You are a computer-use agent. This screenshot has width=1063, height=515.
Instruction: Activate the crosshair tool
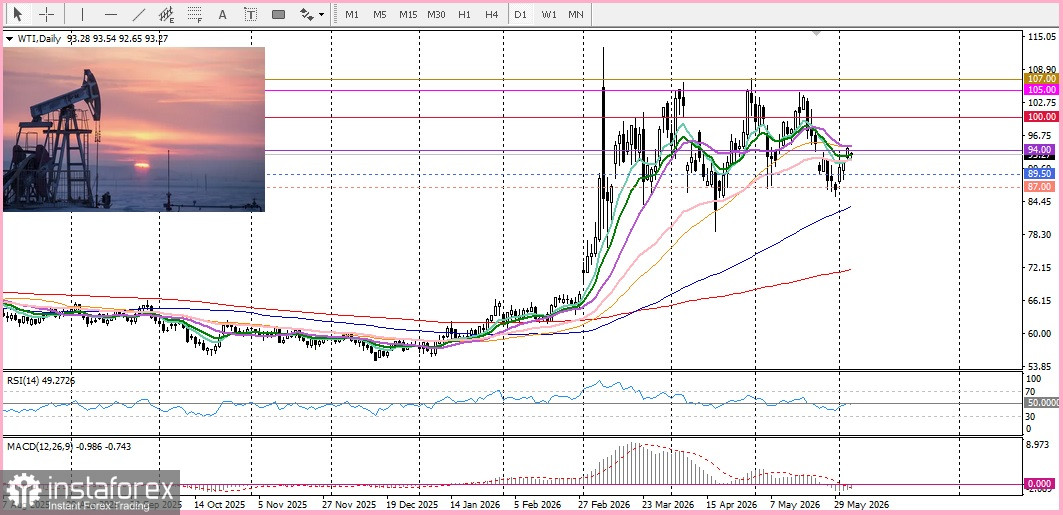point(47,14)
